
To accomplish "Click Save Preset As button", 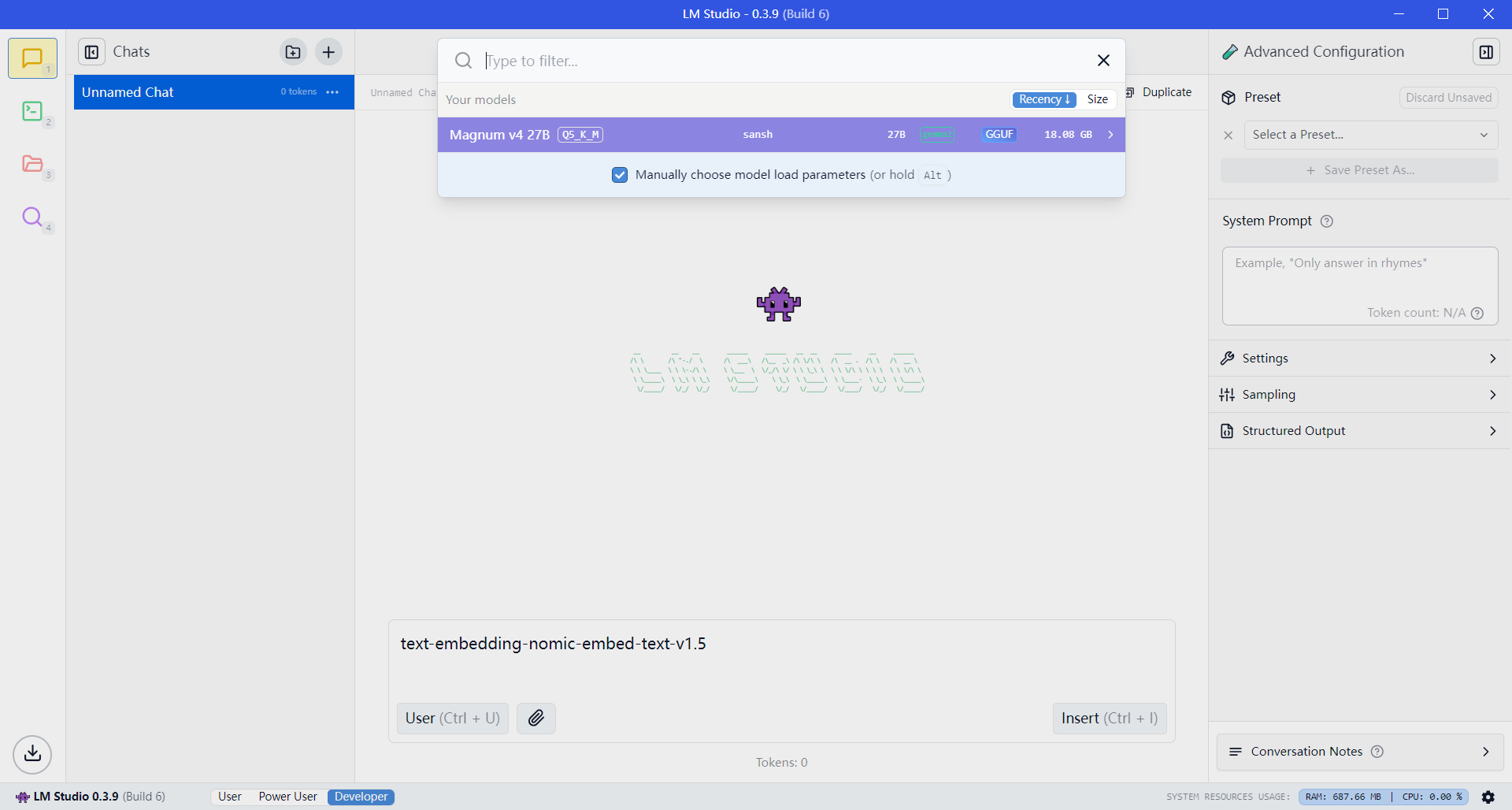I will point(1359,170).
